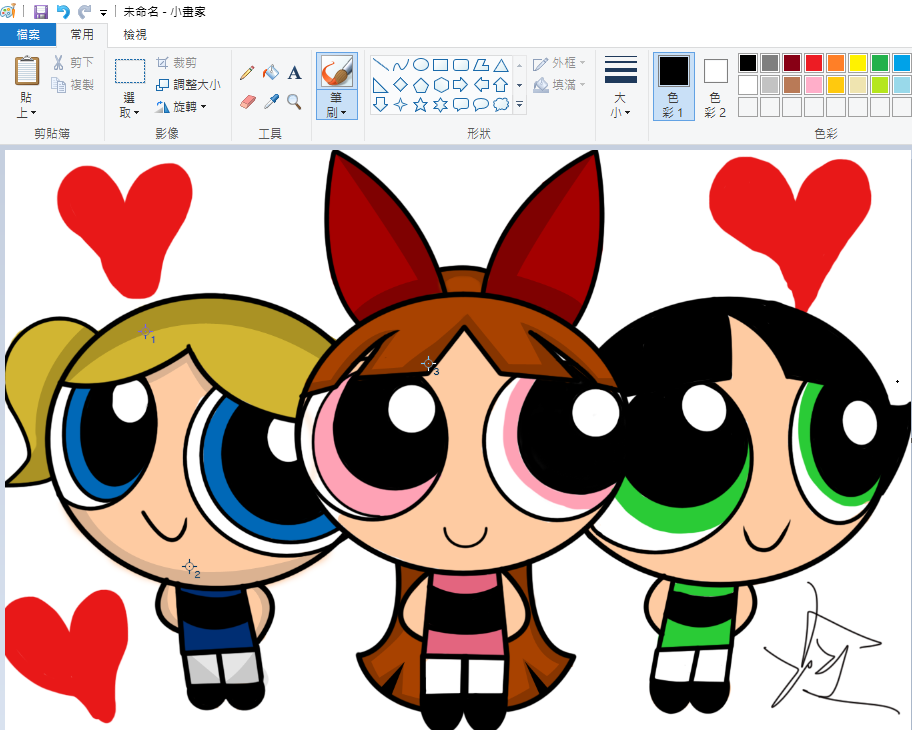The height and width of the screenshot is (730, 912).
Task: Choose the Rounded rectangle shape
Action: tap(461, 65)
